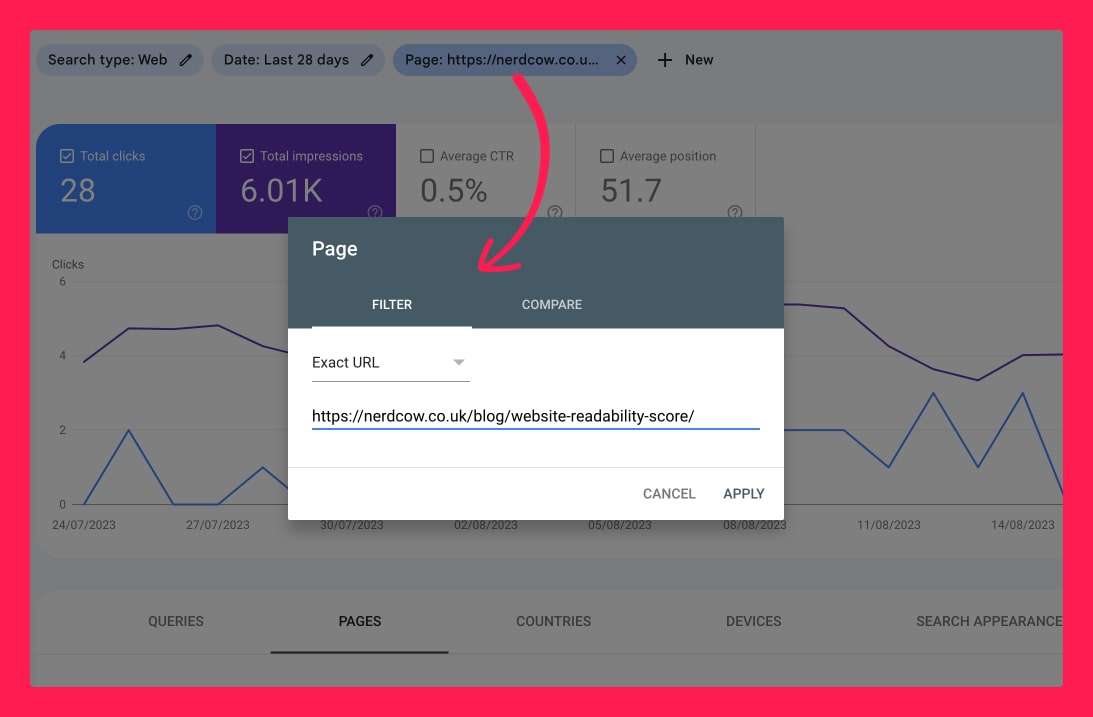
Task: Open the Date: Last 28 days filter
Action: (x=286, y=60)
